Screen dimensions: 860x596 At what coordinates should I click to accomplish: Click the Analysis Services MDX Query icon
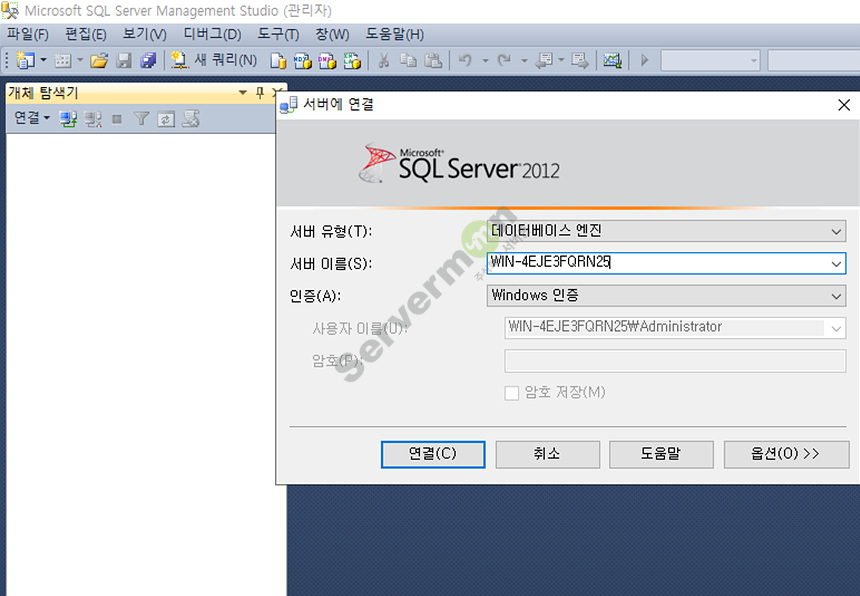[303, 60]
